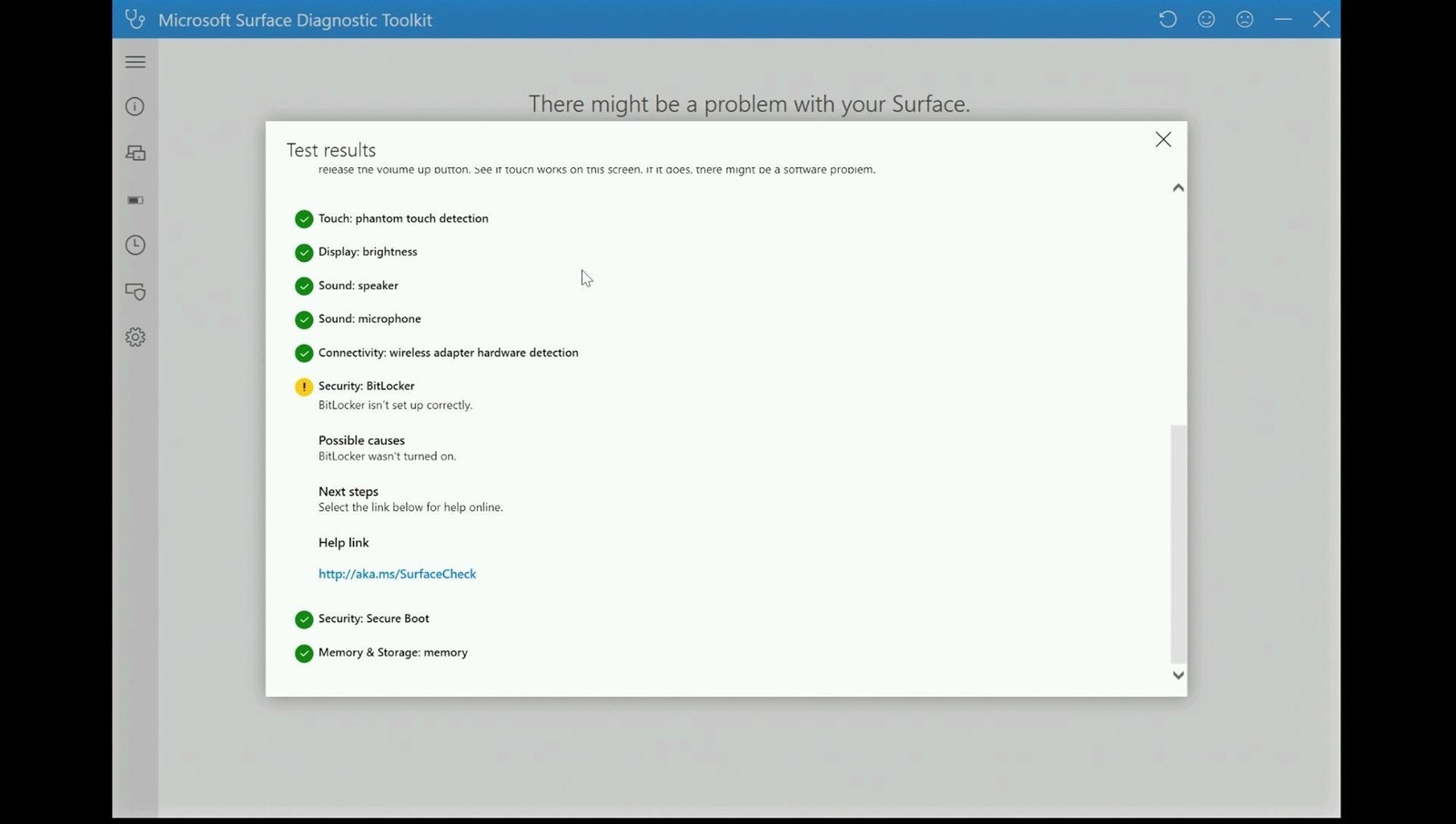Click yellow warning icon for BitLocker
Image resolution: width=1456 pixels, height=824 pixels.
[x=304, y=387]
